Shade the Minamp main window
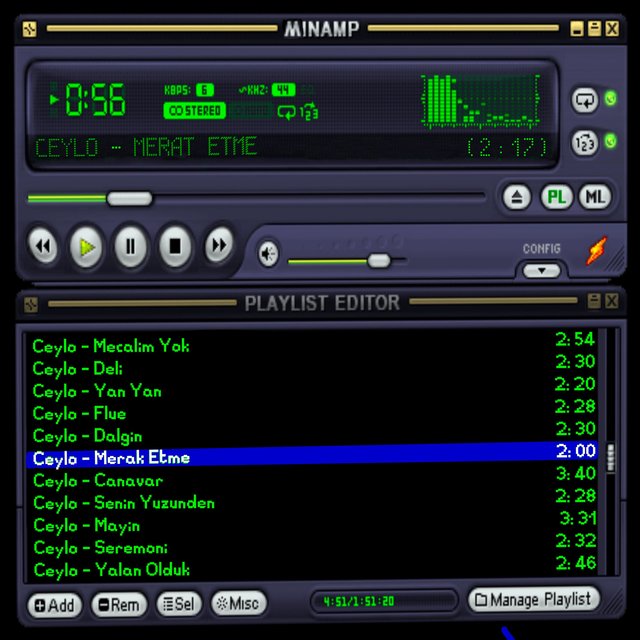 coord(594,29)
